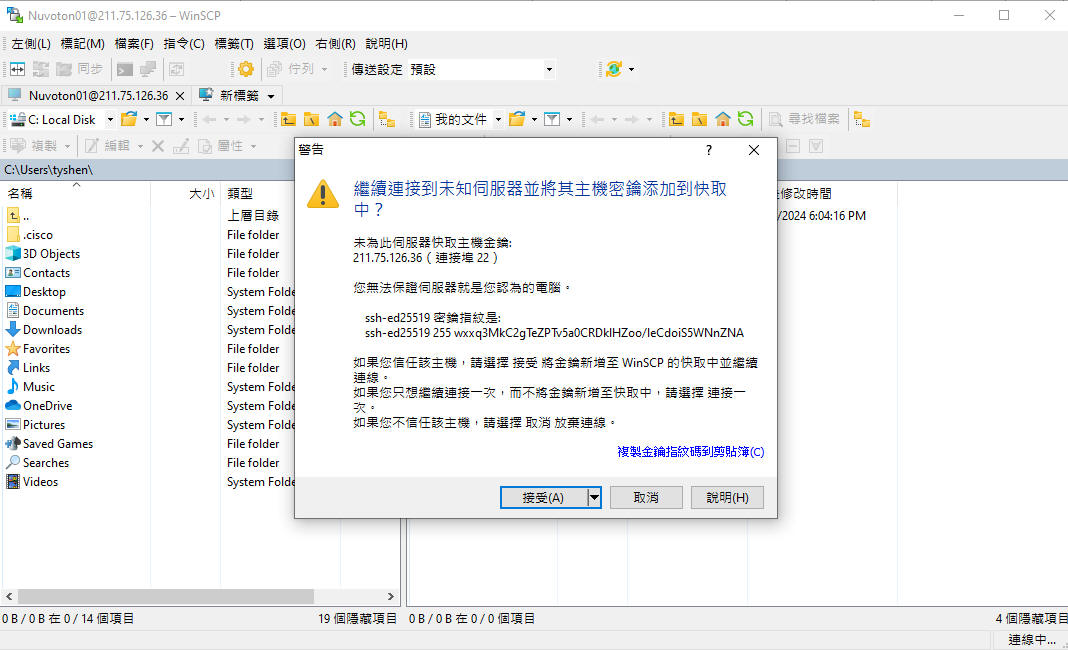The width and height of the screenshot is (1068, 650).
Task: Go to home directory in left panel
Action: (335, 119)
